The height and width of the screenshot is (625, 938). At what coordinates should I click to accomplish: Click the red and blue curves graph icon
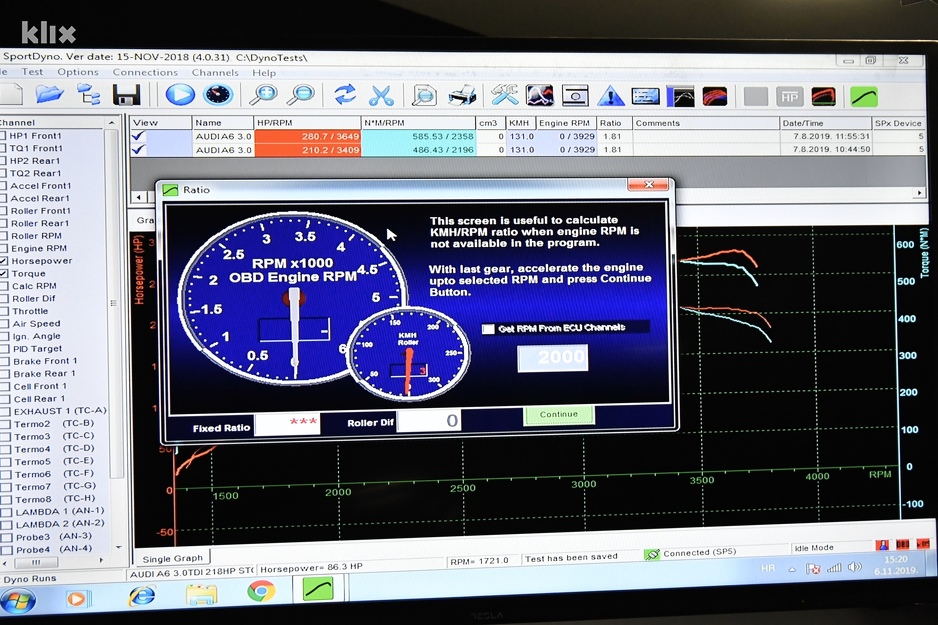540,95
